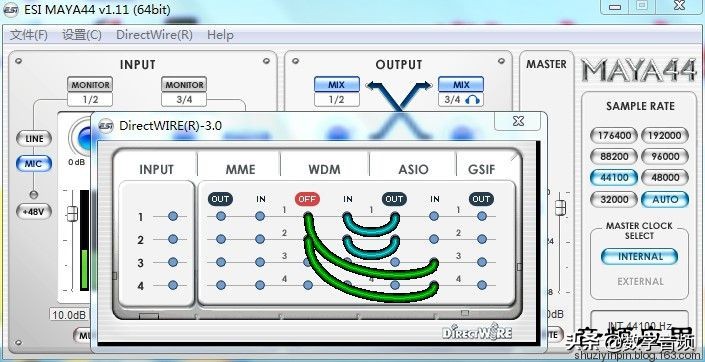Click the MASTER volume fader handle

tap(560, 208)
